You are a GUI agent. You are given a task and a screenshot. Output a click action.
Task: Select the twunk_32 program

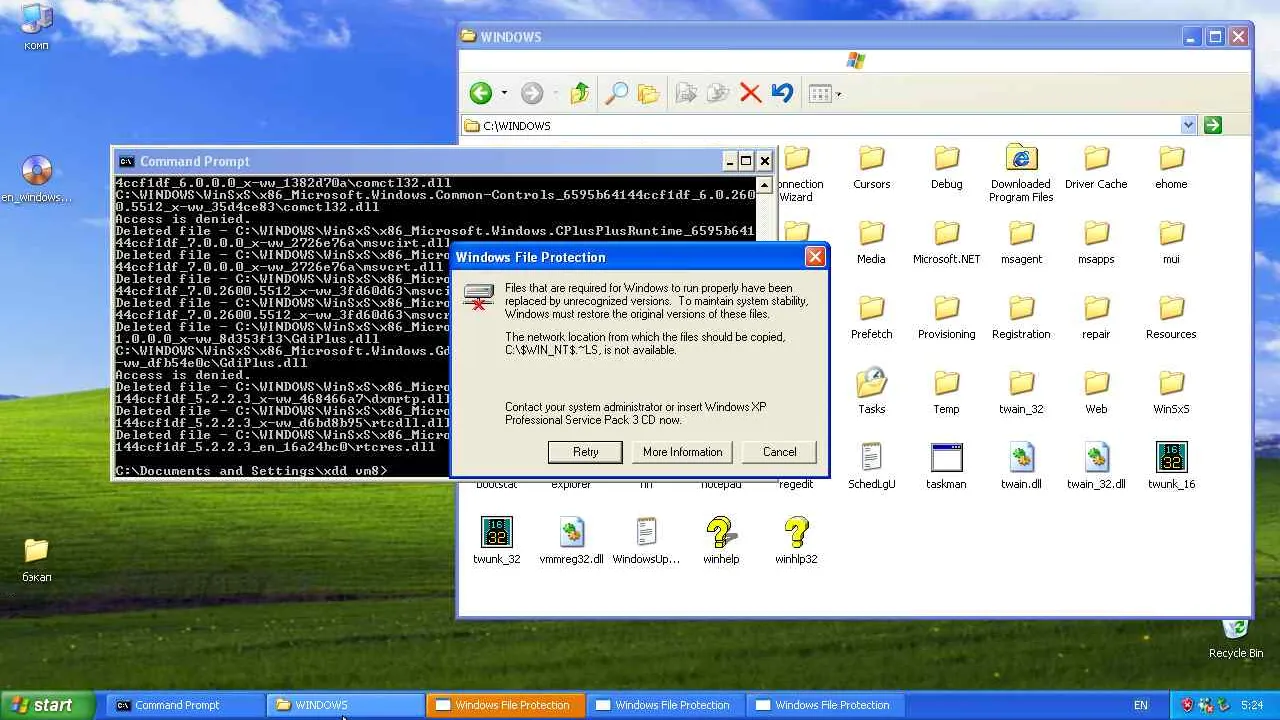point(496,542)
